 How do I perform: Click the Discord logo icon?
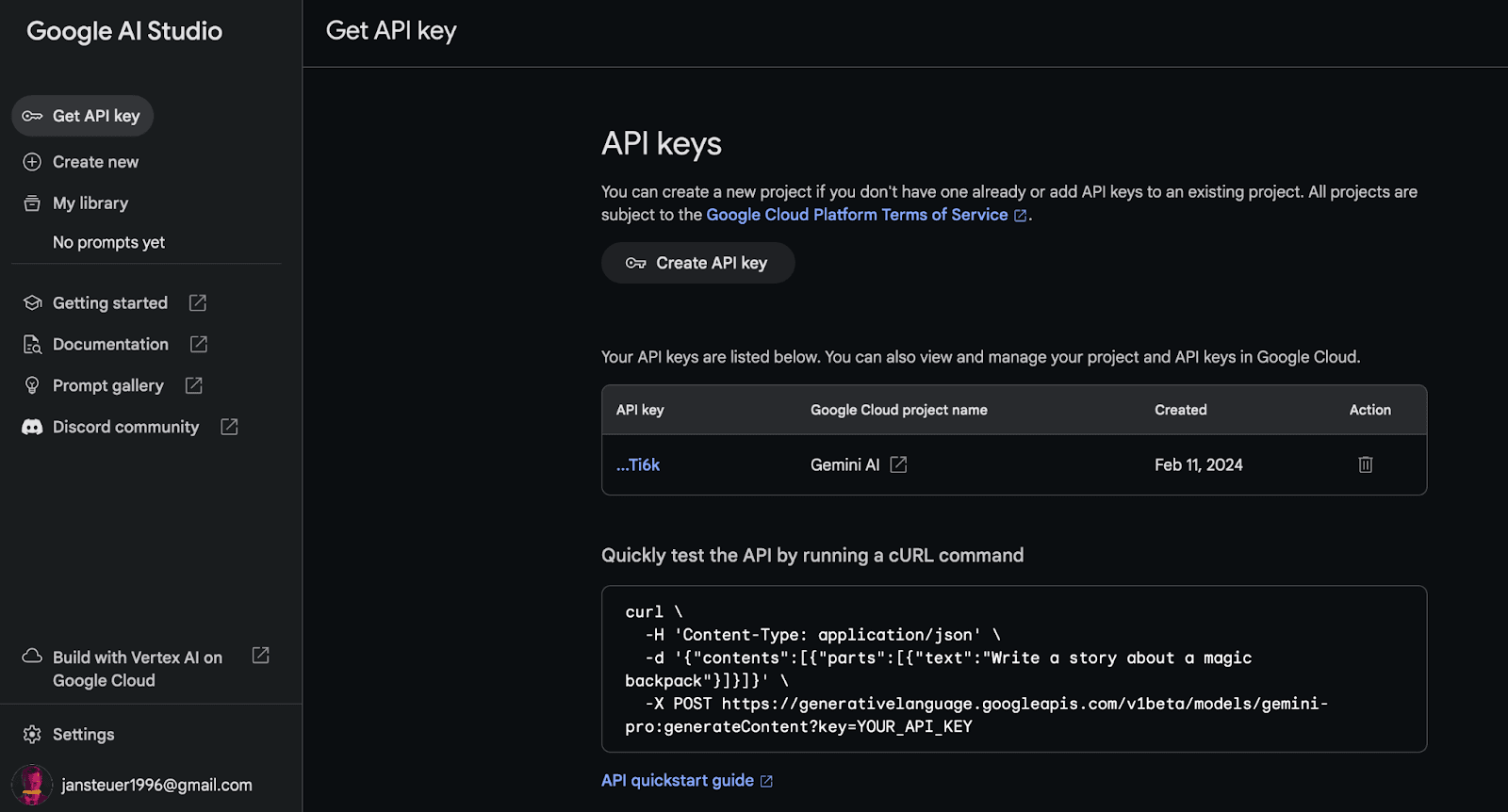click(32, 428)
